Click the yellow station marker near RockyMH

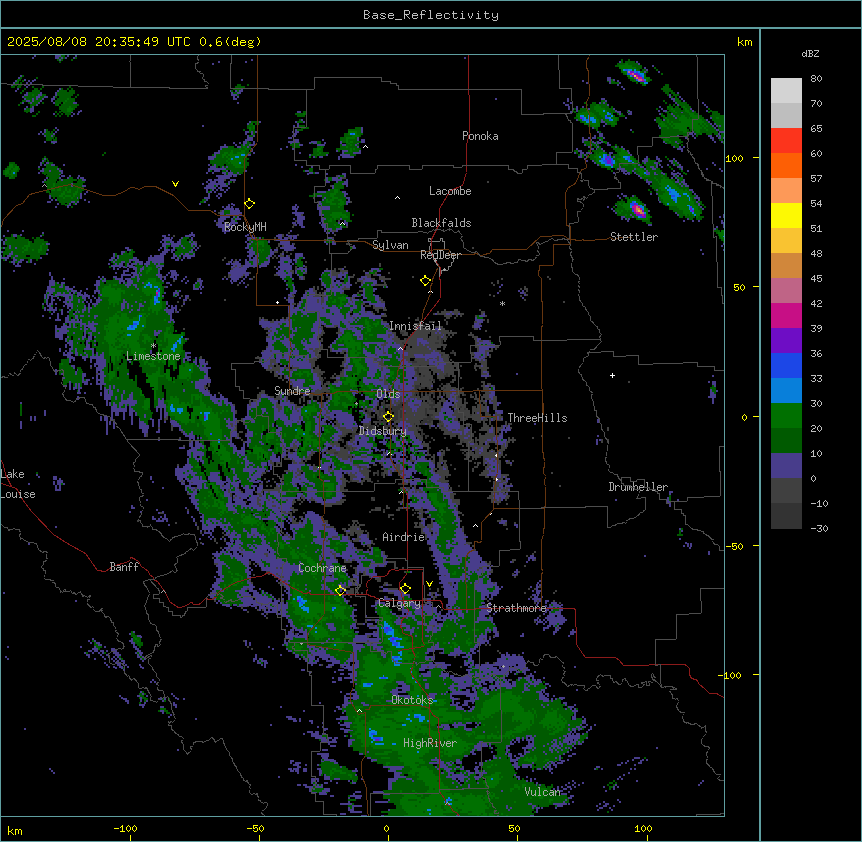(249, 204)
